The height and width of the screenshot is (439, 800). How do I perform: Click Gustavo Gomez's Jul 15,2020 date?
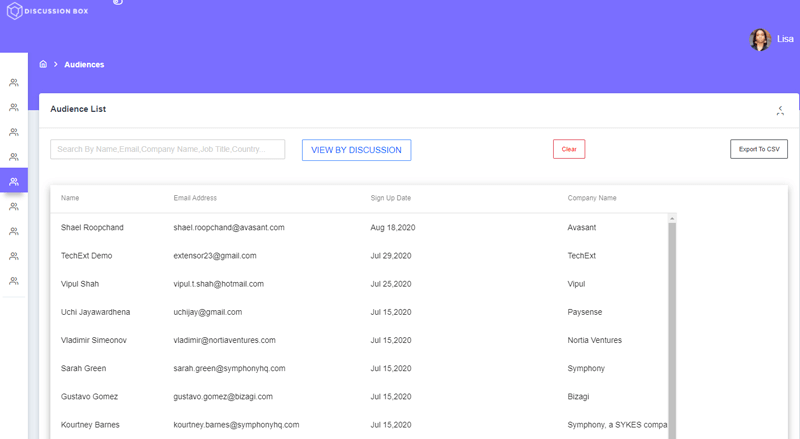pos(390,396)
